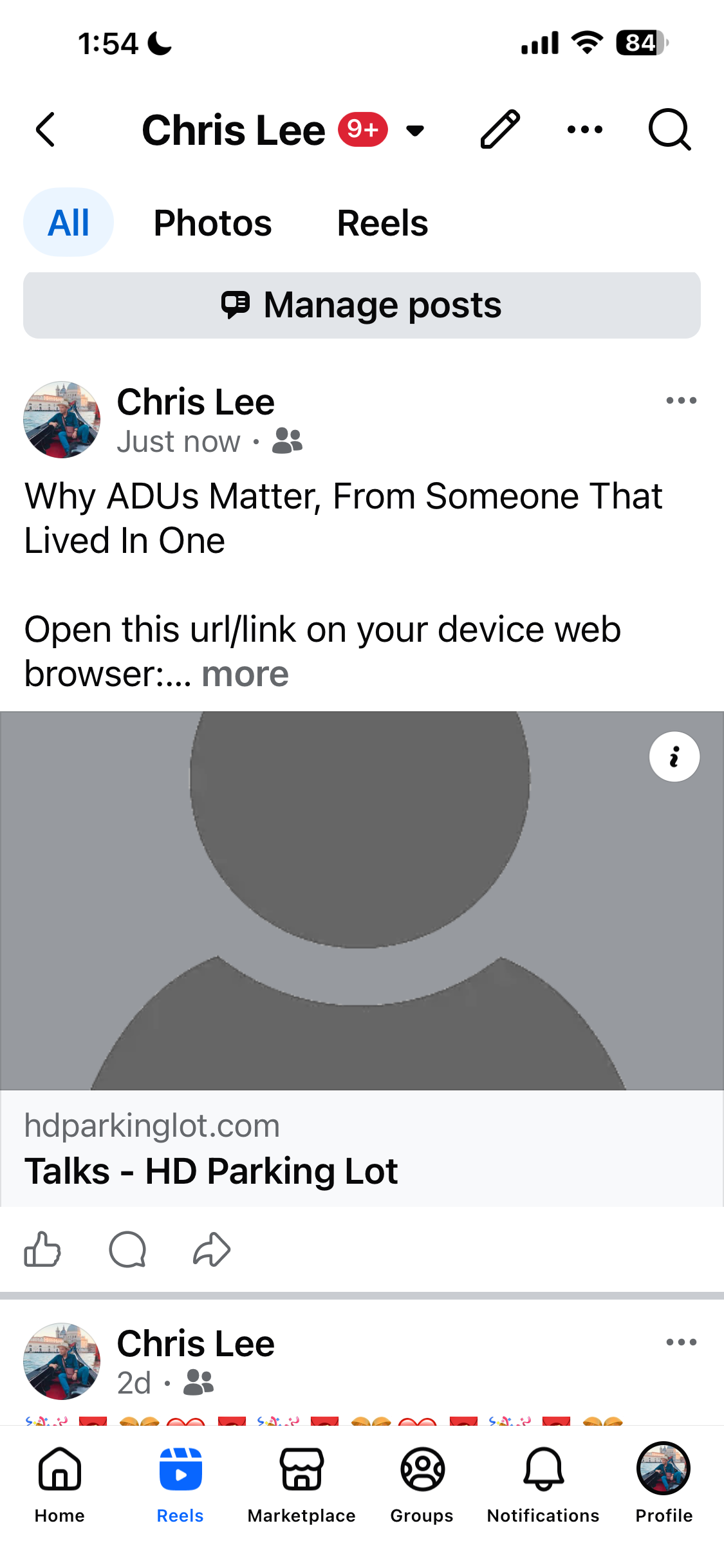This screenshot has width=724, height=1568.
Task: Switch to the Reels filter tab
Action: pos(382,223)
